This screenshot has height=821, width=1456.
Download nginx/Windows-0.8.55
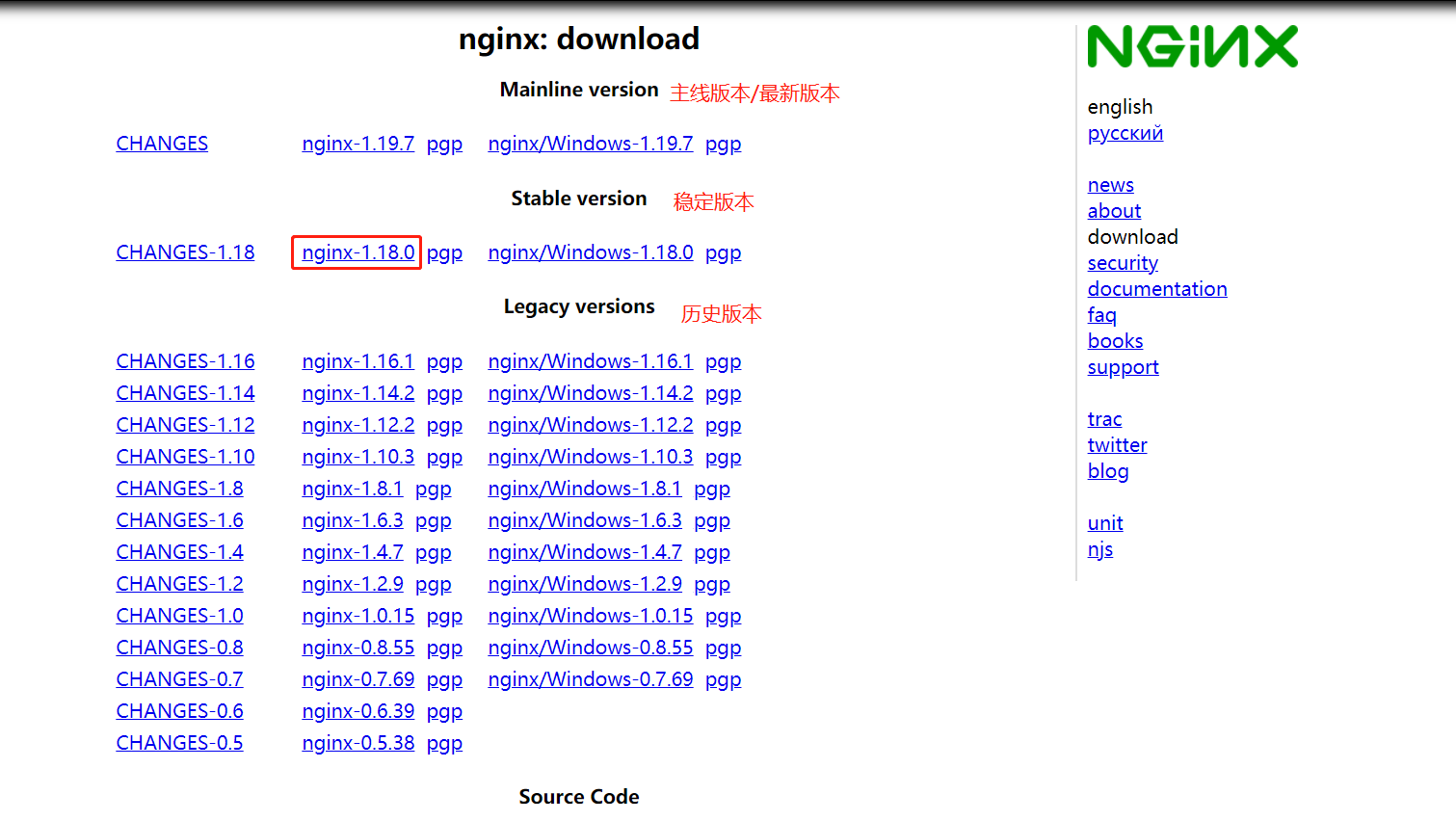pyautogui.click(x=591, y=648)
